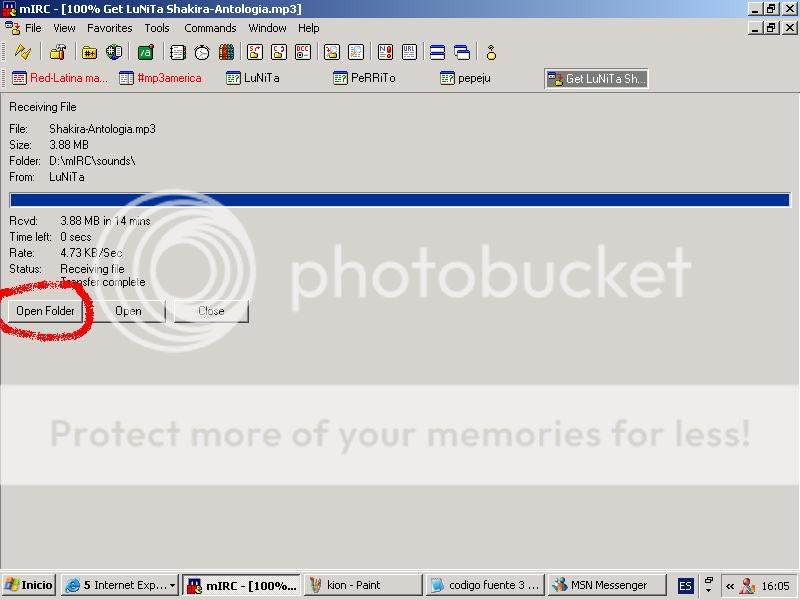Open the Help menu
Viewport: 800px width, 600px height.
pyautogui.click(x=309, y=28)
